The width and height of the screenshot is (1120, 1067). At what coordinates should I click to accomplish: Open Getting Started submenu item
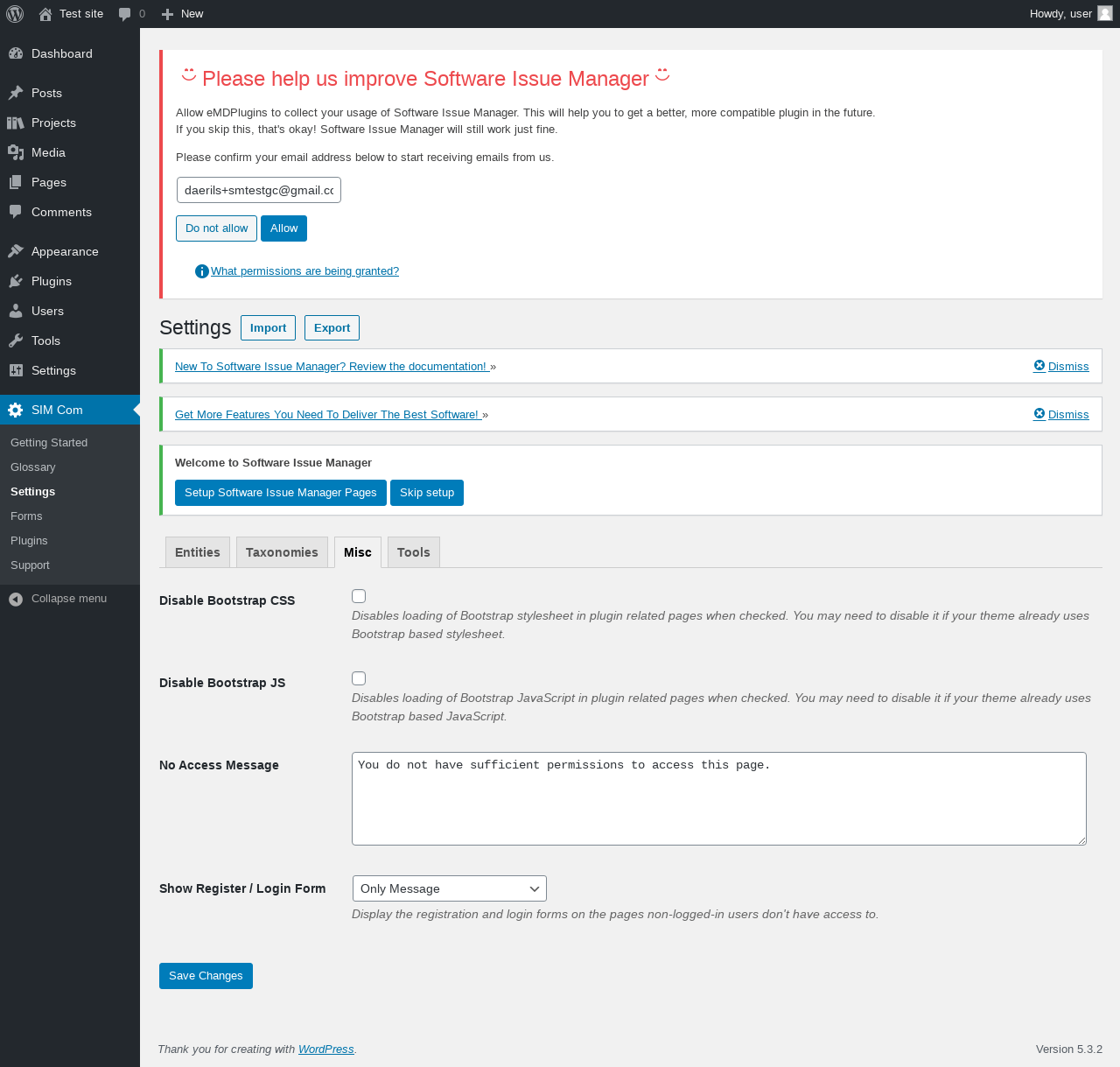point(70,443)
